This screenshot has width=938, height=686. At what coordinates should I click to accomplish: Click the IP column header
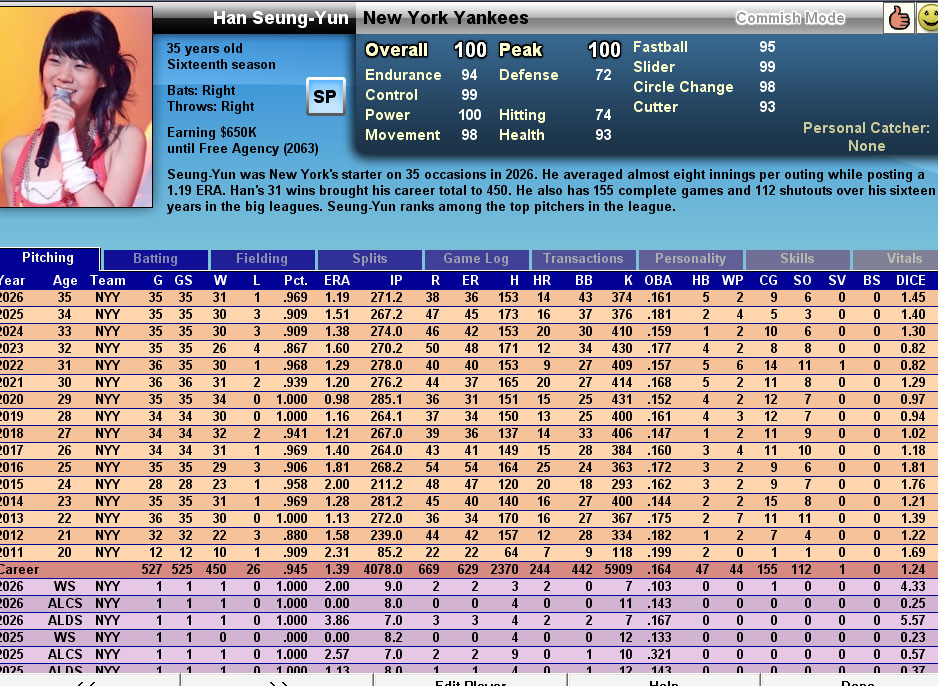pyautogui.click(x=396, y=281)
